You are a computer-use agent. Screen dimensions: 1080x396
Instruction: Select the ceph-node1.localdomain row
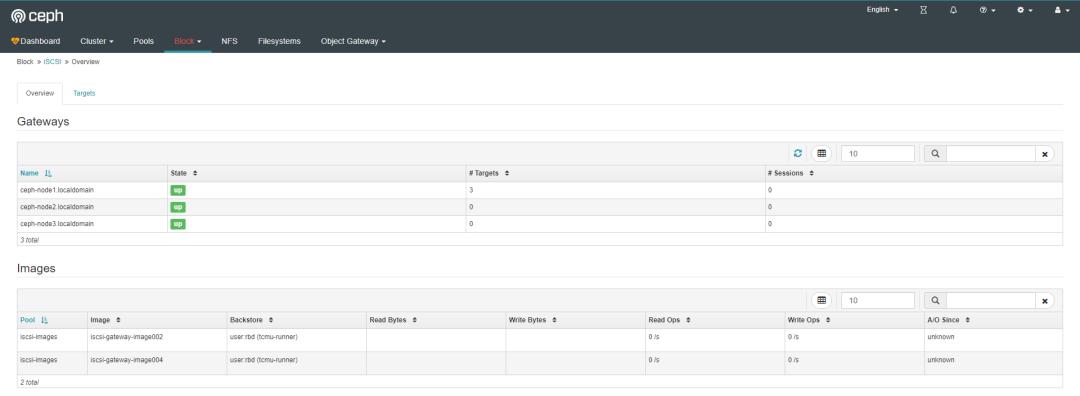click(x=539, y=190)
